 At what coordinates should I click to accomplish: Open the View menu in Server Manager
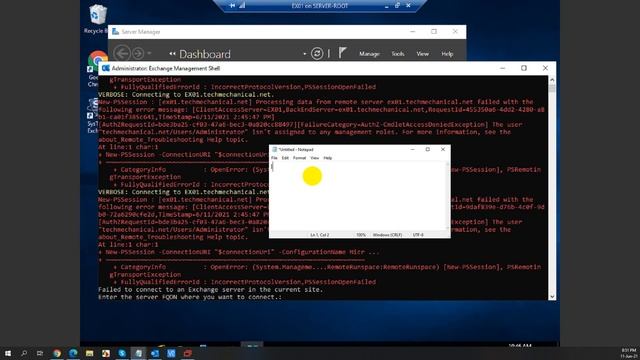click(422, 54)
